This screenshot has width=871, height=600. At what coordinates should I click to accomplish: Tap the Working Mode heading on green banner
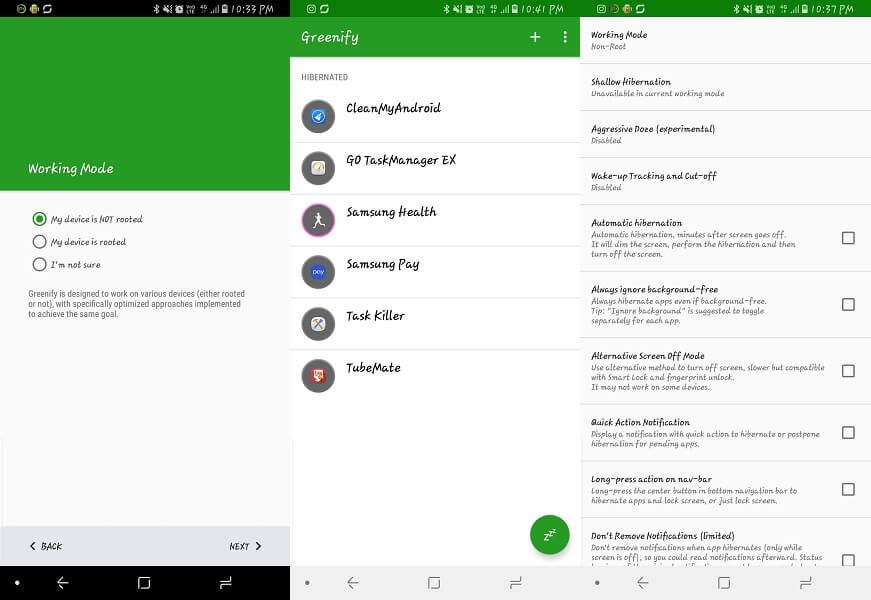pos(71,168)
